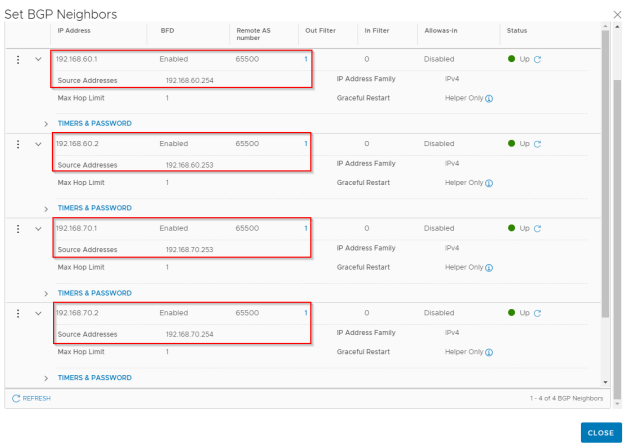Open actions menu for neighbor 192.168.70.2

pyautogui.click(x=18, y=313)
